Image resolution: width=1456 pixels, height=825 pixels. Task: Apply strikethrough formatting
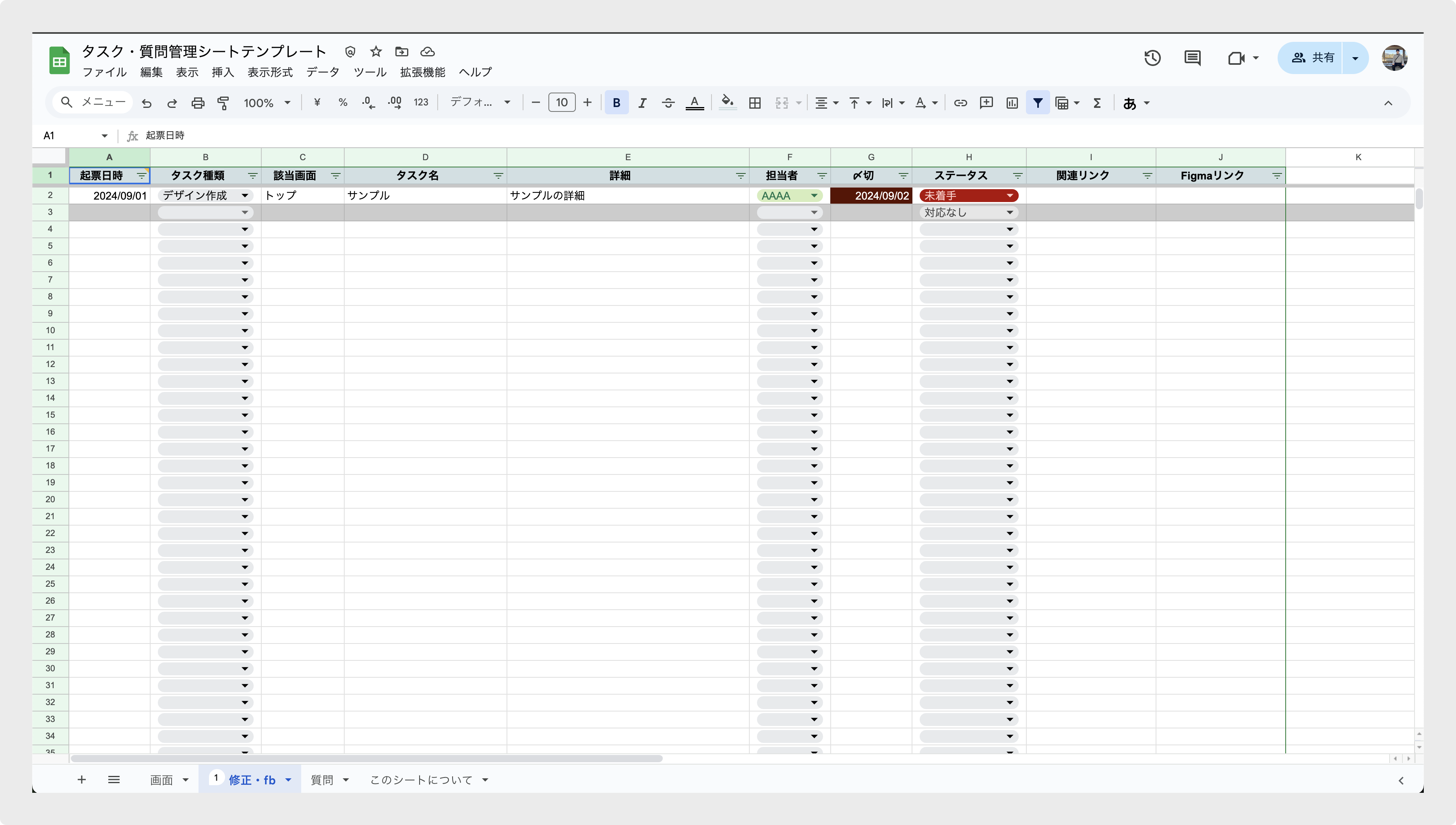(668, 103)
